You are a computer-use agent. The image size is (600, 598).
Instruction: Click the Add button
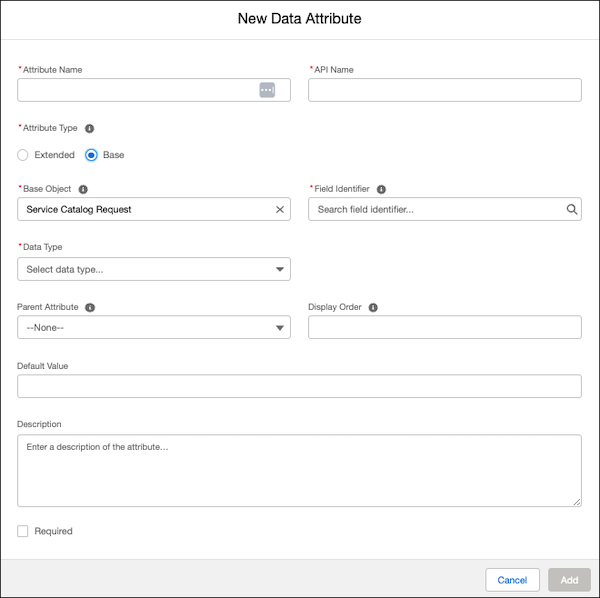tap(569, 580)
